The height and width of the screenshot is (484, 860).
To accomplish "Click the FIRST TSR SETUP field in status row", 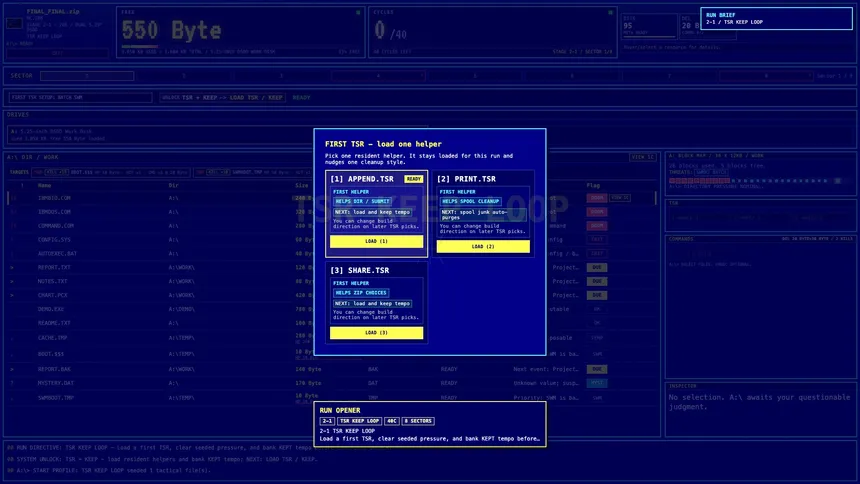I will 80,98.
